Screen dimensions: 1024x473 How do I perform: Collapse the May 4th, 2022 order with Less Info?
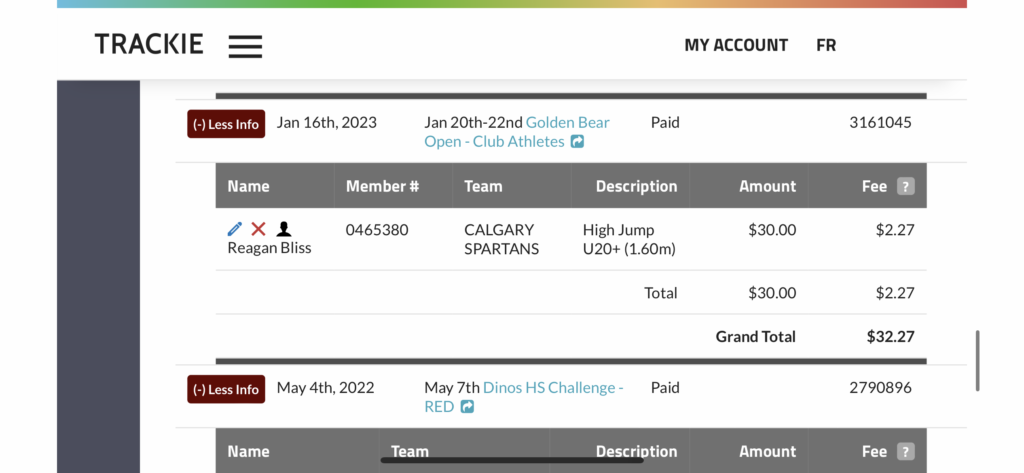click(226, 389)
